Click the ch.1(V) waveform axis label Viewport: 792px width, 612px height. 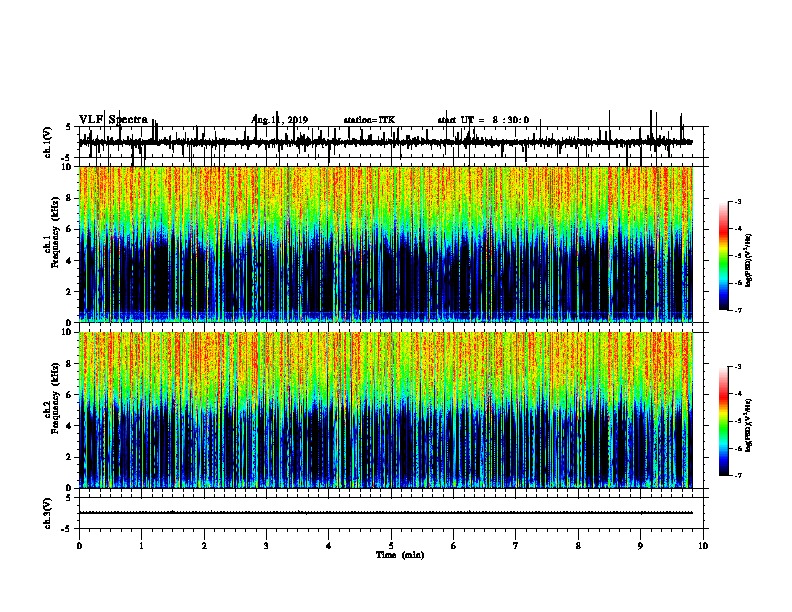click(x=48, y=142)
